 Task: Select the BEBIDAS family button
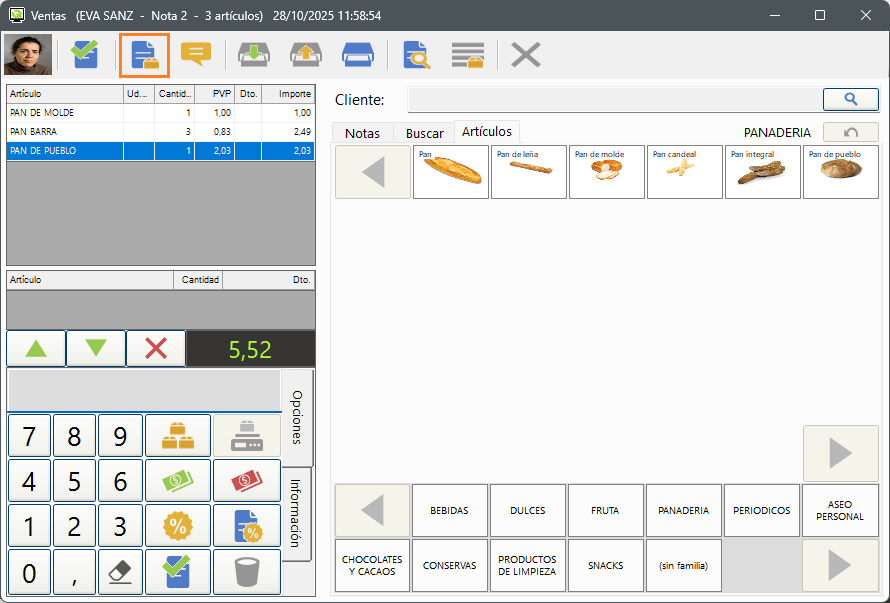coord(449,510)
